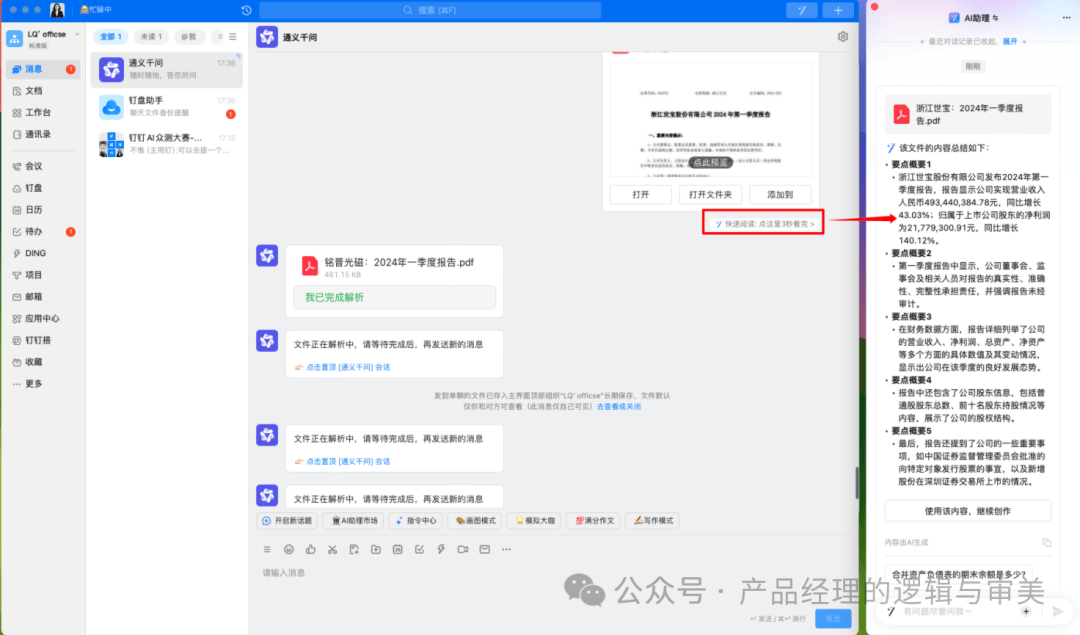This screenshot has height=635, width=1080.
Task: Go to 工作台 in the sidebar
Action: coord(32,112)
